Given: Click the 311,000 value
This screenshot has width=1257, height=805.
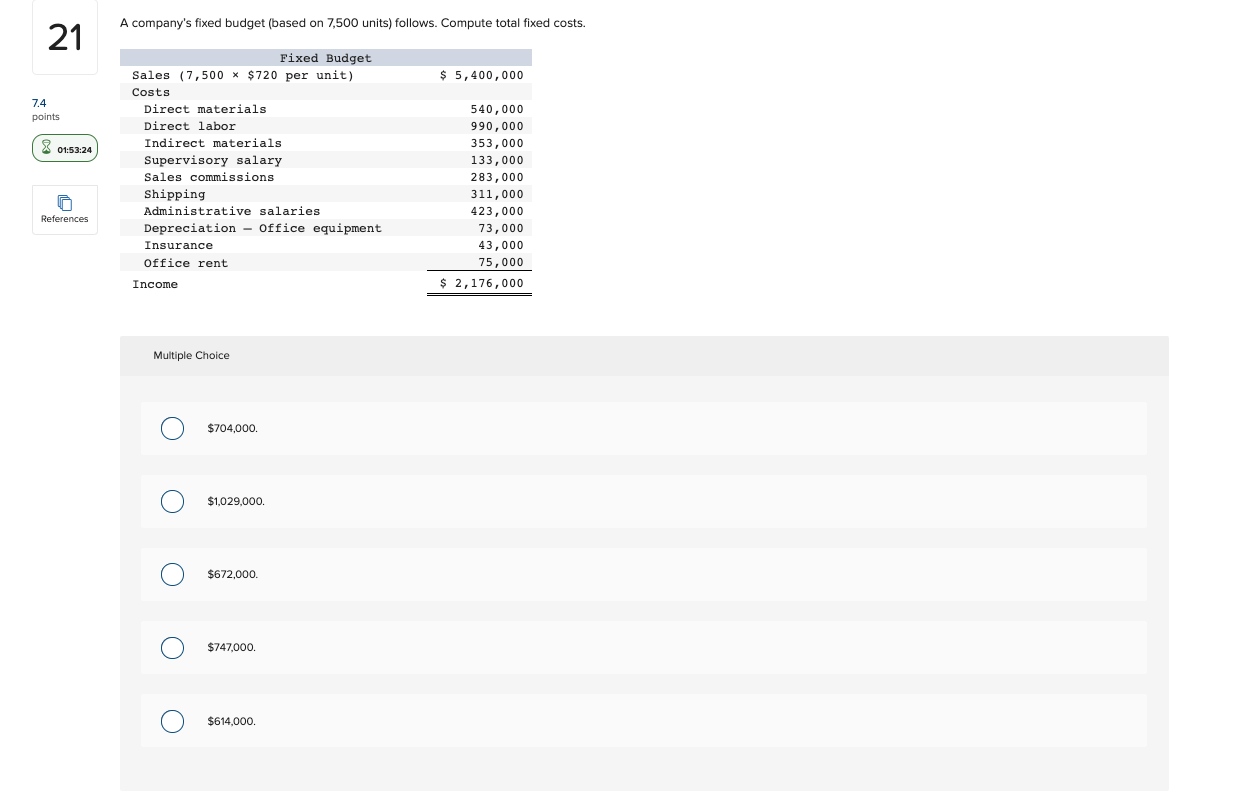Looking at the screenshot, I should point(497,194).
